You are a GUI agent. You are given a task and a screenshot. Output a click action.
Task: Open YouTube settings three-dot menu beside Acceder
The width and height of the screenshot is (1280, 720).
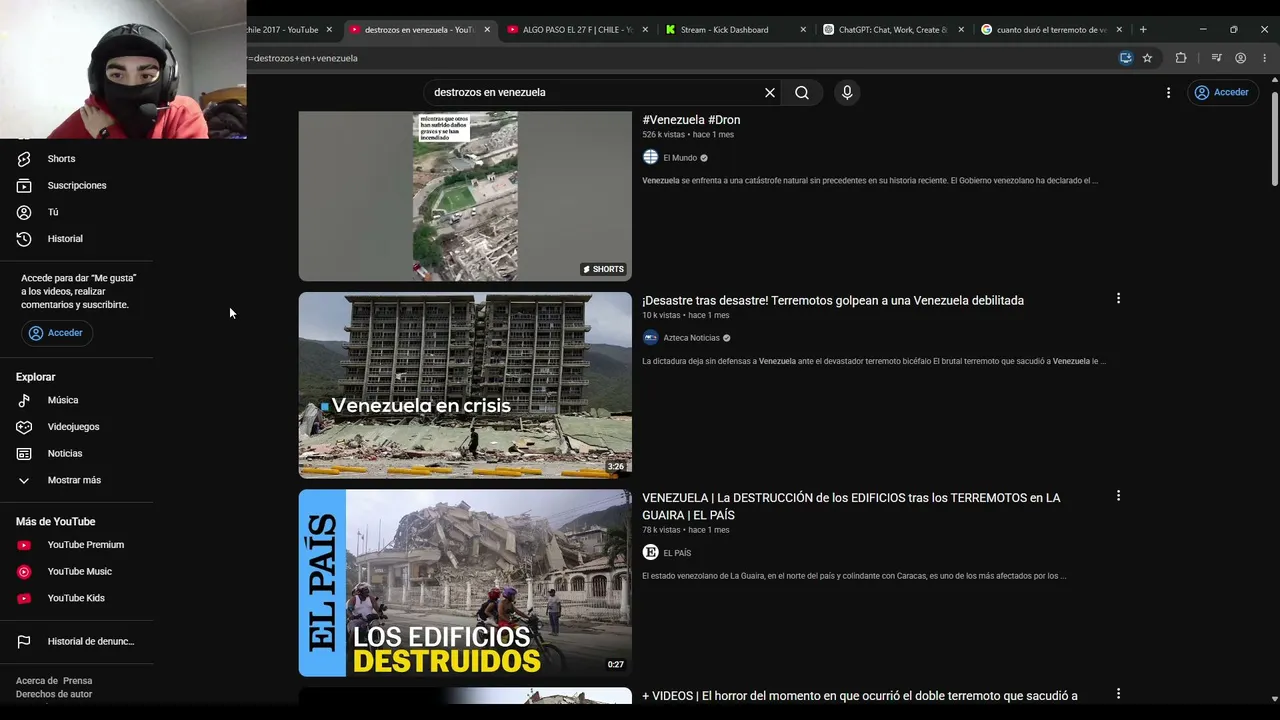[x=1168, y=92]
